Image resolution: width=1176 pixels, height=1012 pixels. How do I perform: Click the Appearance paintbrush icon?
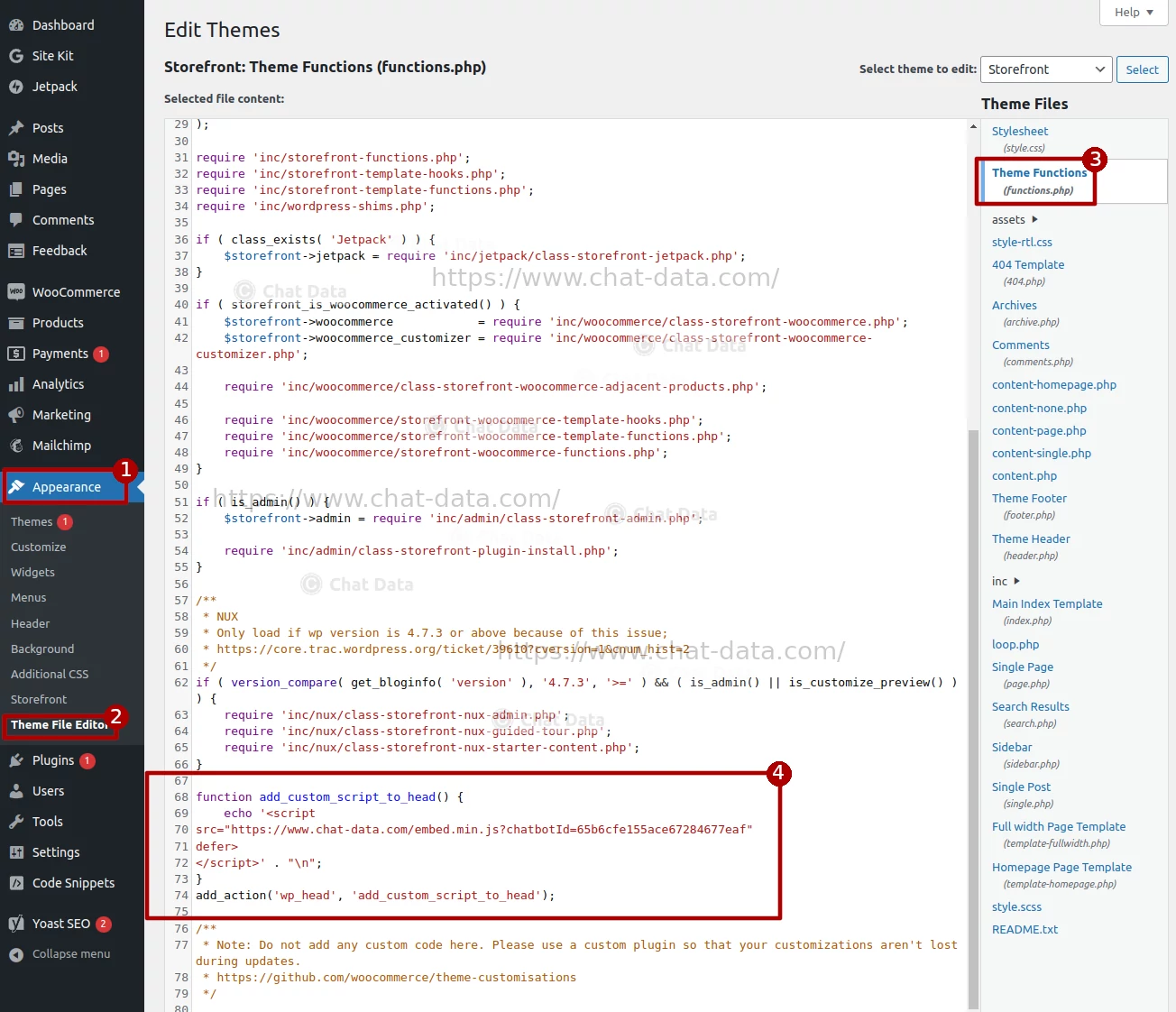point(16,487)
